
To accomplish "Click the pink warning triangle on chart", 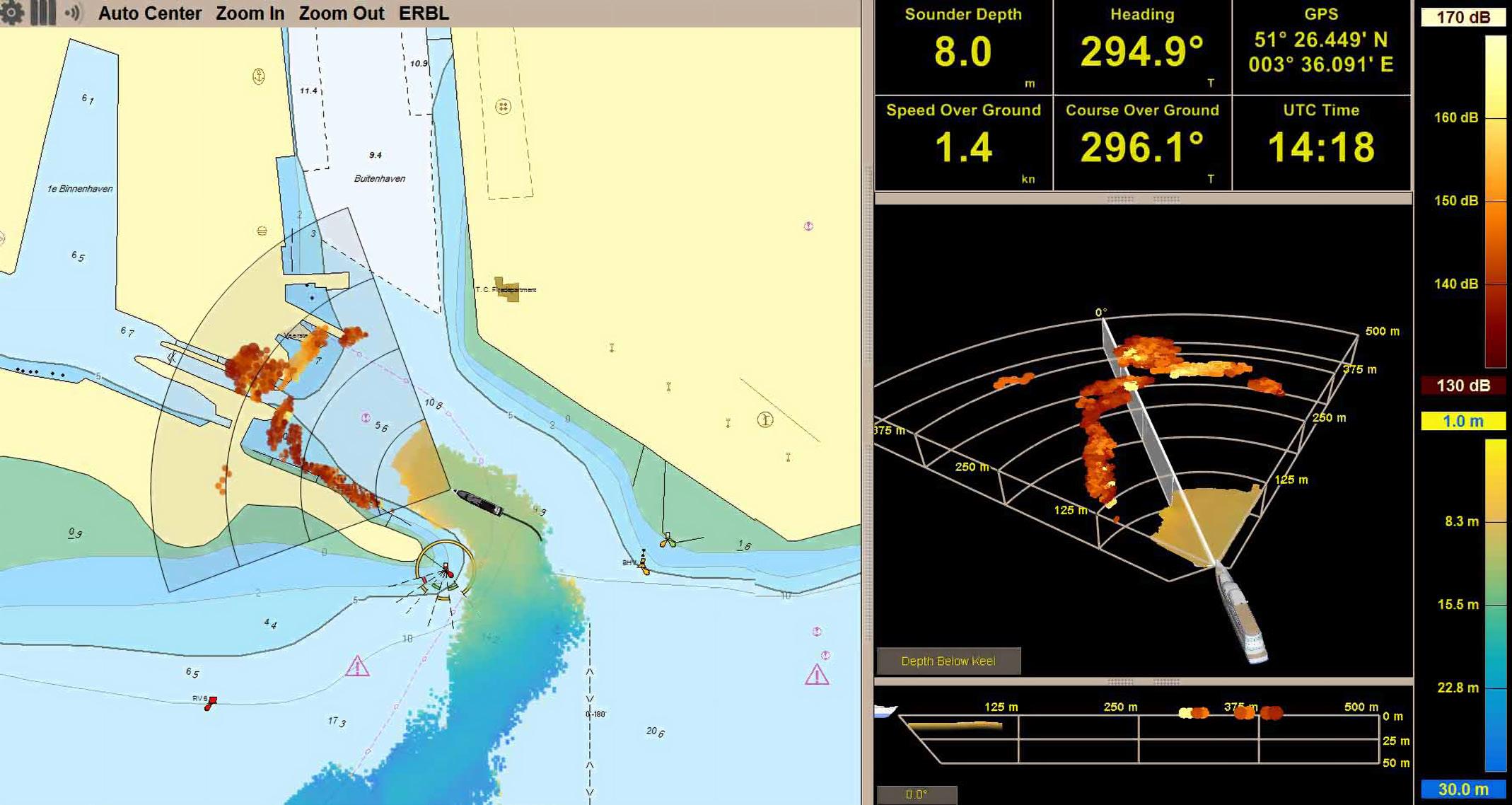I will click(x=357, y=666).
